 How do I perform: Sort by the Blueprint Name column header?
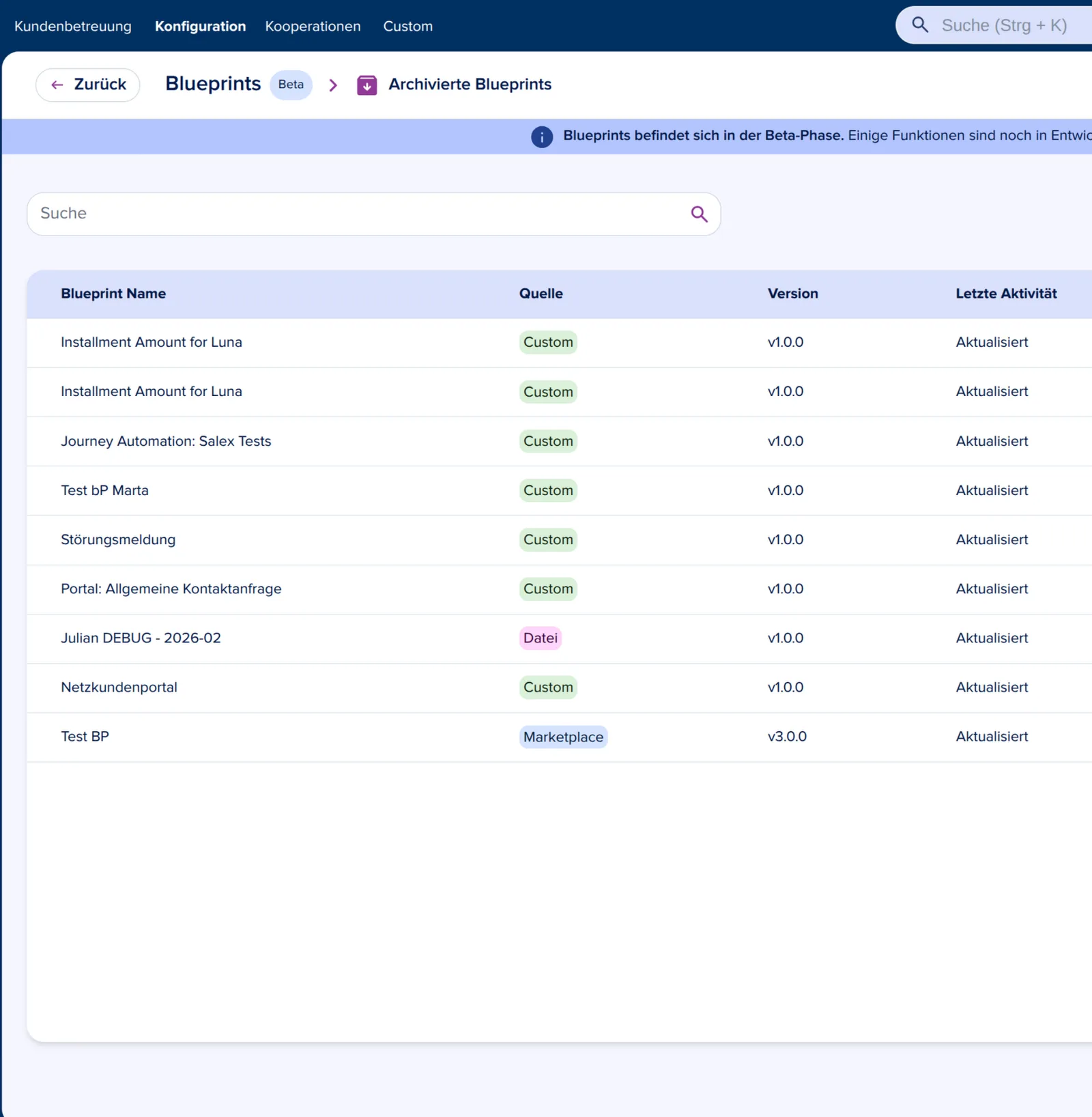[x=113, y=294]
